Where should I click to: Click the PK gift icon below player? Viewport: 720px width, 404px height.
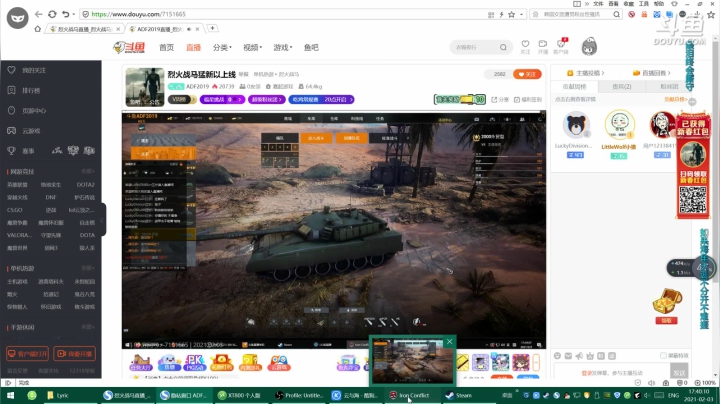tap(195, 363)
